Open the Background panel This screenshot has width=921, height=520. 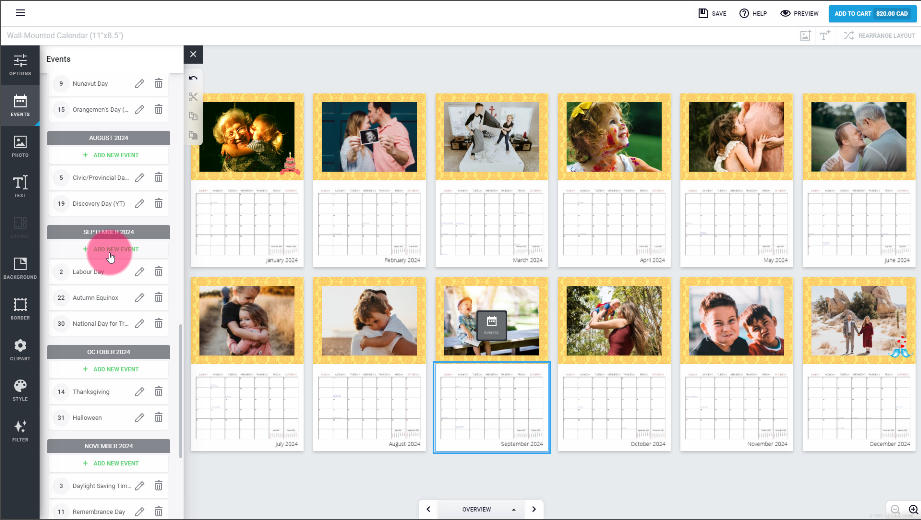coord(20,267)
